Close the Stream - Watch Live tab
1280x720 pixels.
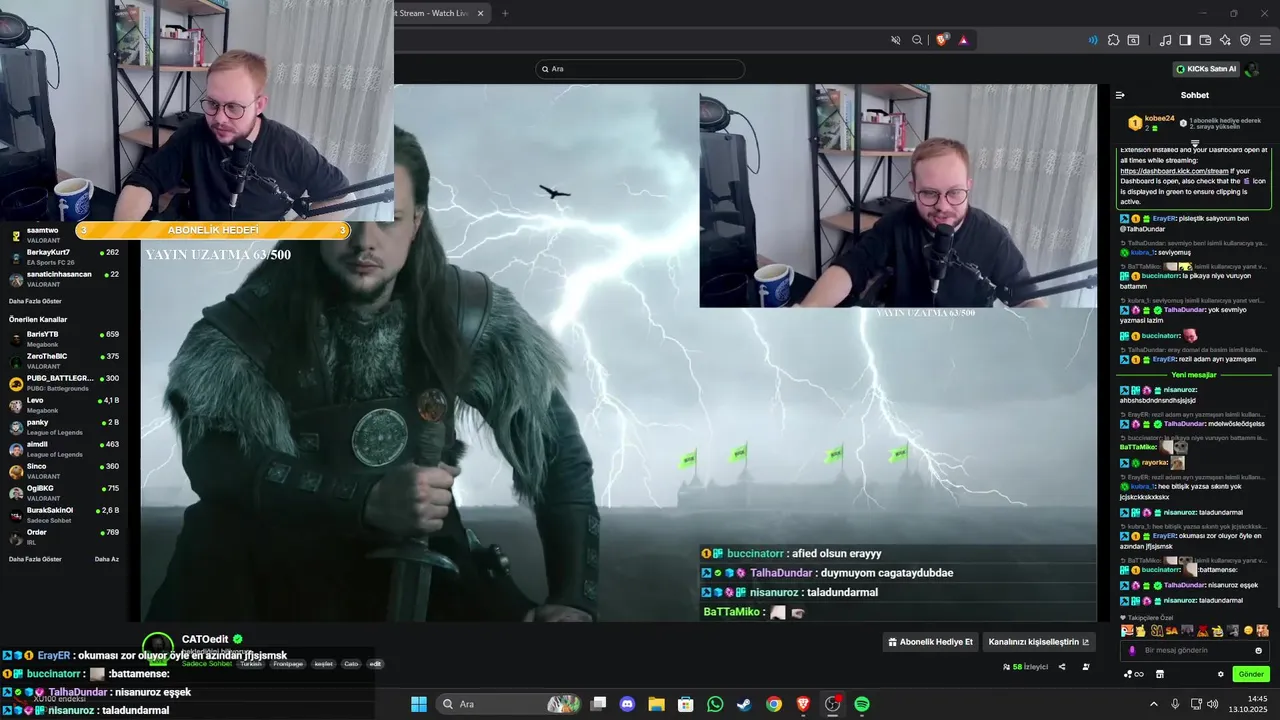click(x=480, y=13)
